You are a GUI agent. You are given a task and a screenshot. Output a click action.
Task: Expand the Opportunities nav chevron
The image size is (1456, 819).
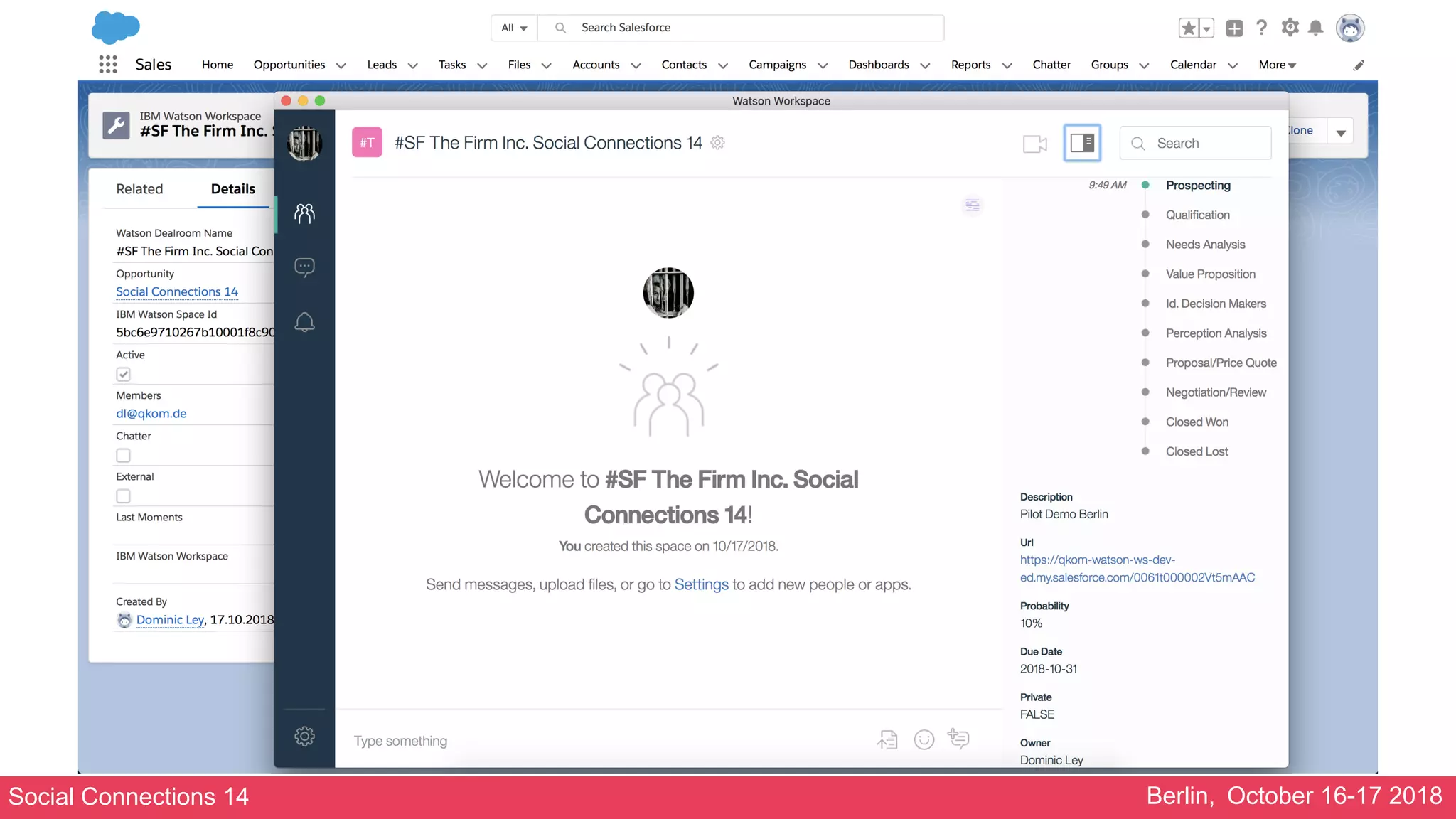341,65
